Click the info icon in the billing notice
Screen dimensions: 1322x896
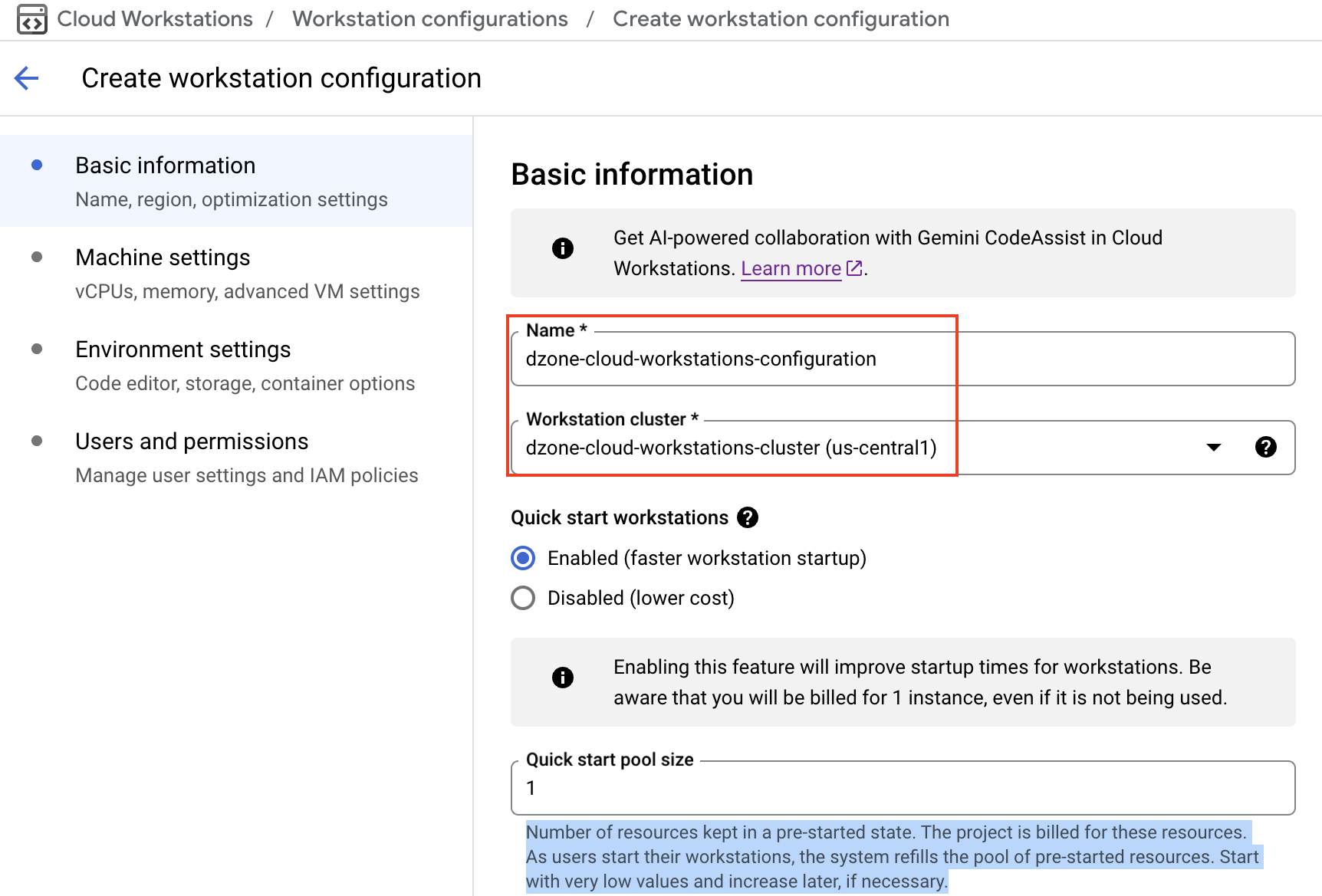562,678
